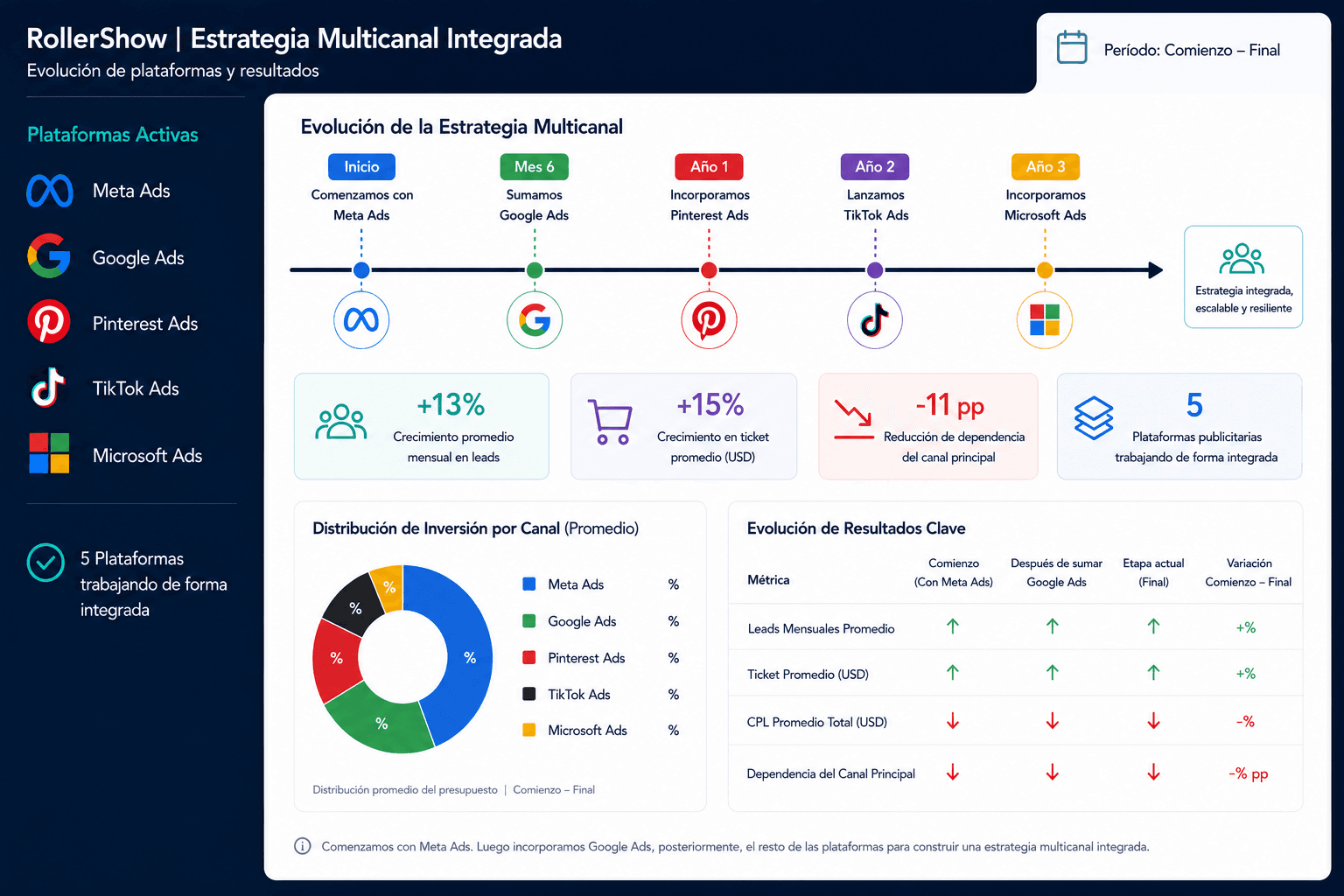The image size is (1344, 896).
Task: Click the +15% ticket growth figure
Action: [x=710, y=404]
